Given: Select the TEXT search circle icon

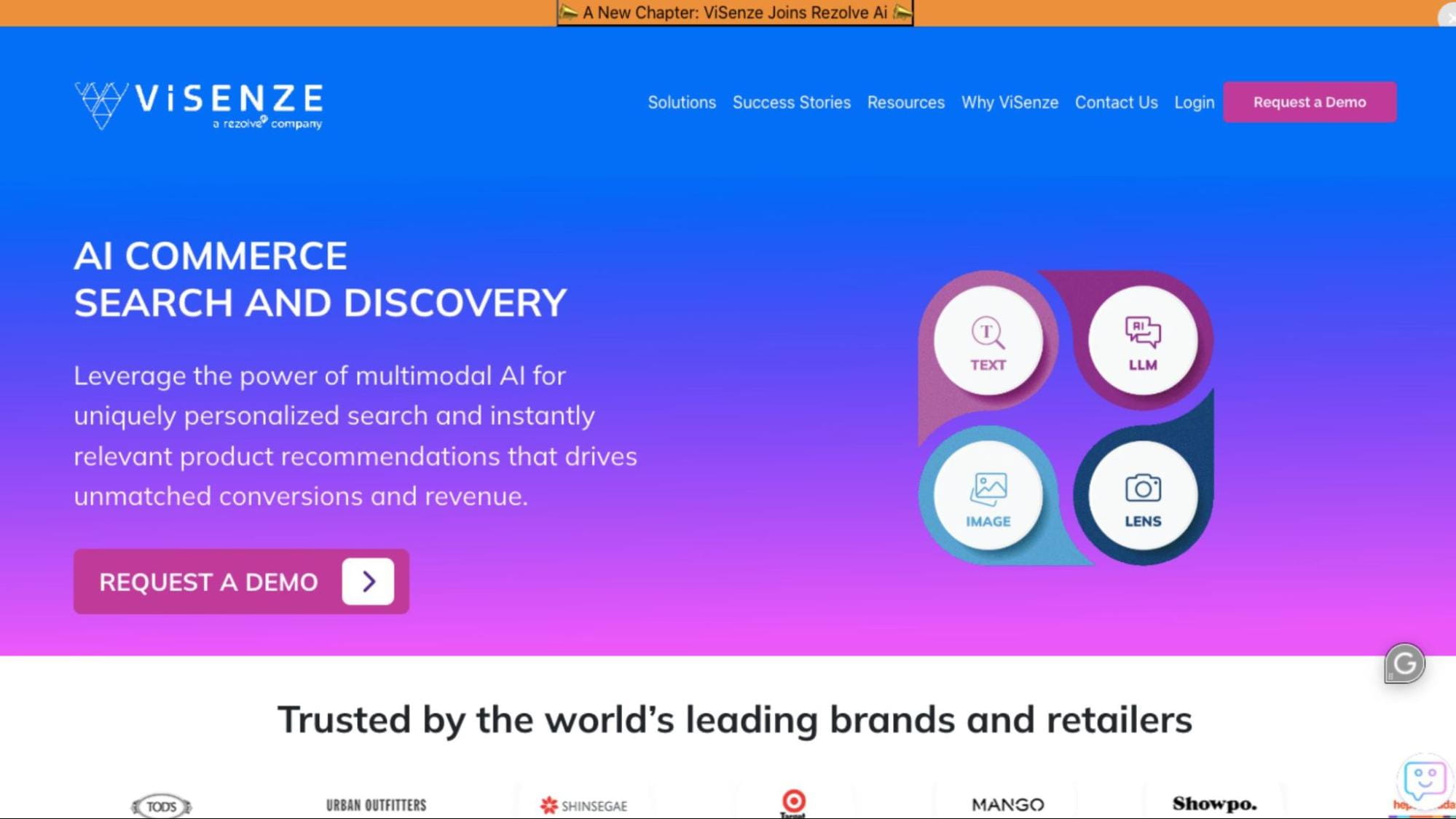Looking at the screenshot, I should coord(988,341).
